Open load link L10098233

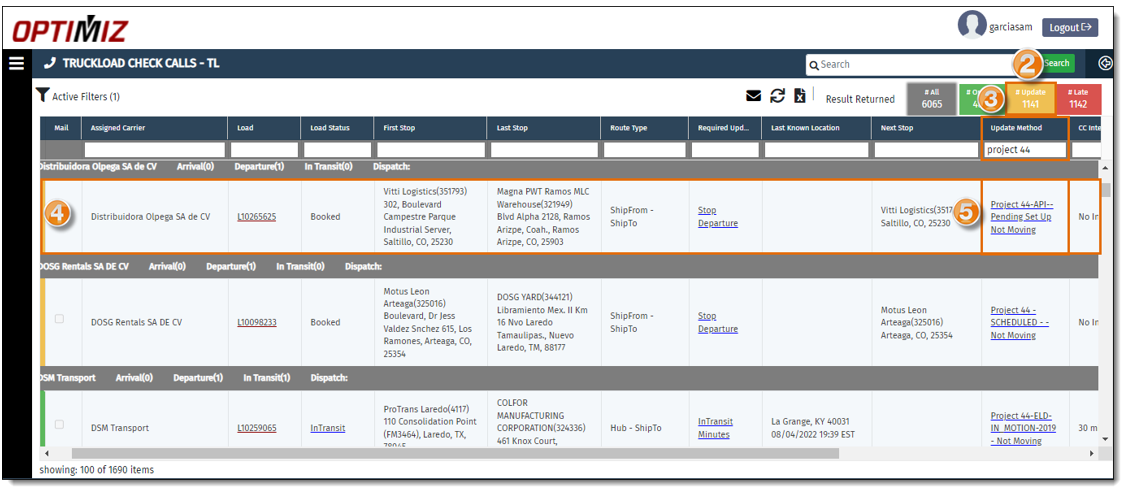pos(257,322)
